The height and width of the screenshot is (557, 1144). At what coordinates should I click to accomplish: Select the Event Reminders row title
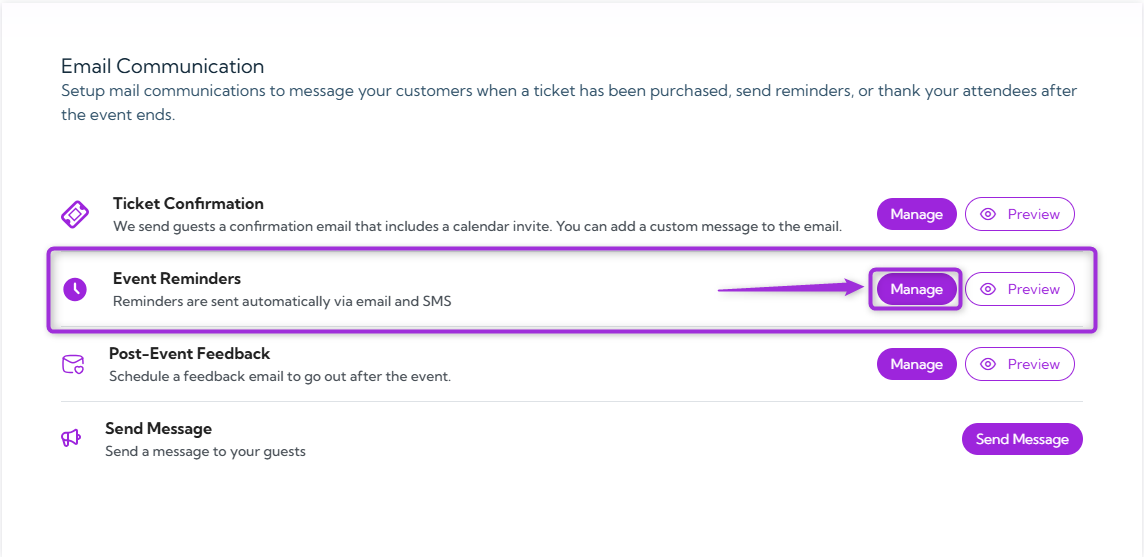click(177, 279)
